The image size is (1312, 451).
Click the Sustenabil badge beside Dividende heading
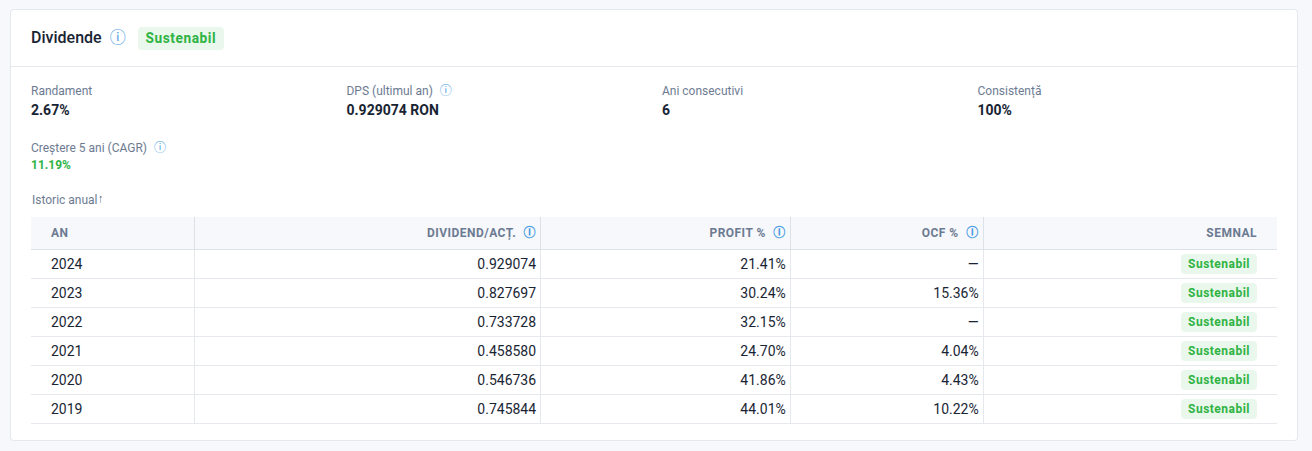click(180, 38)
